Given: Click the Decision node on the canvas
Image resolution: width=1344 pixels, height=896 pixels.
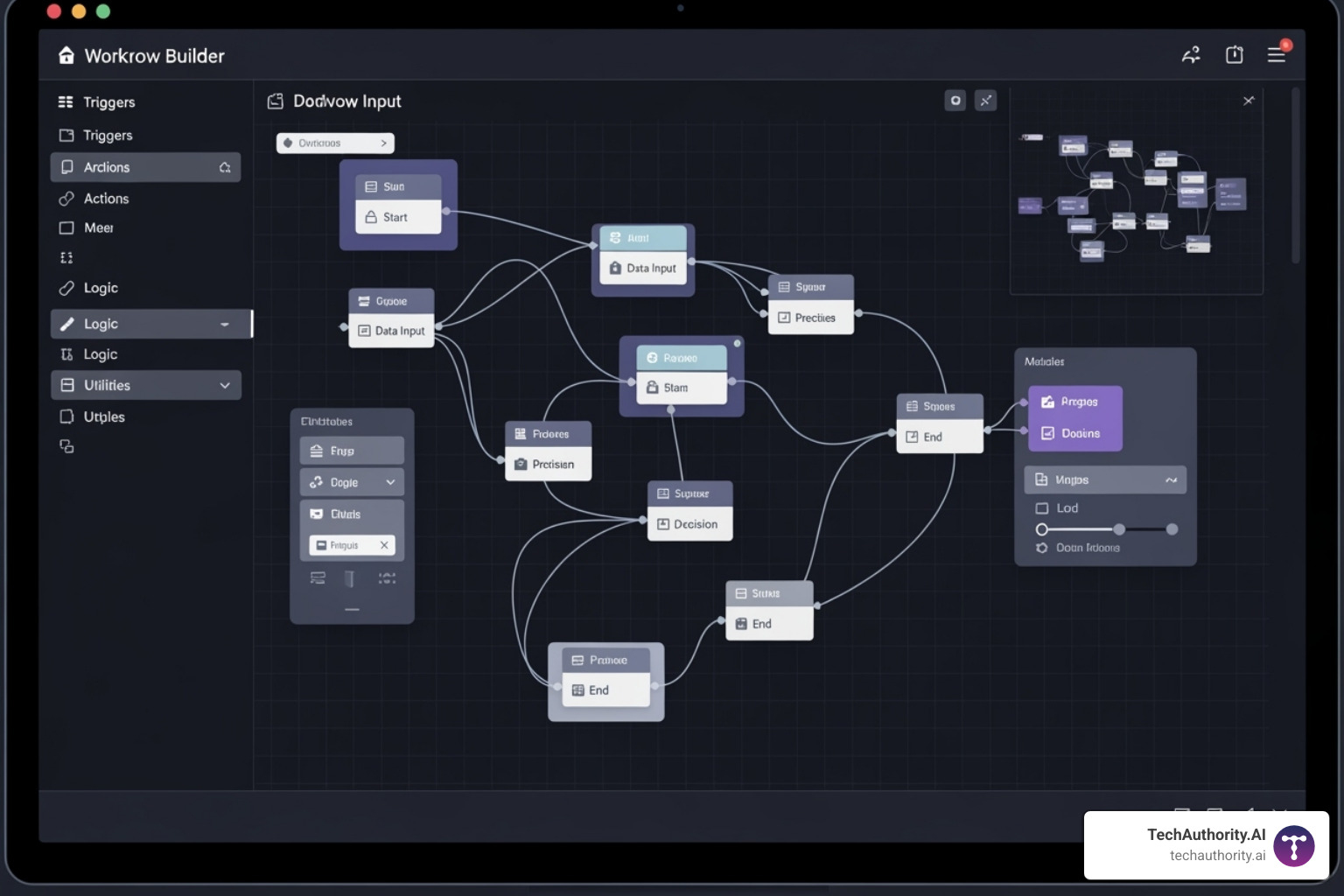Looking at the screenshot, I should (689, 523).
